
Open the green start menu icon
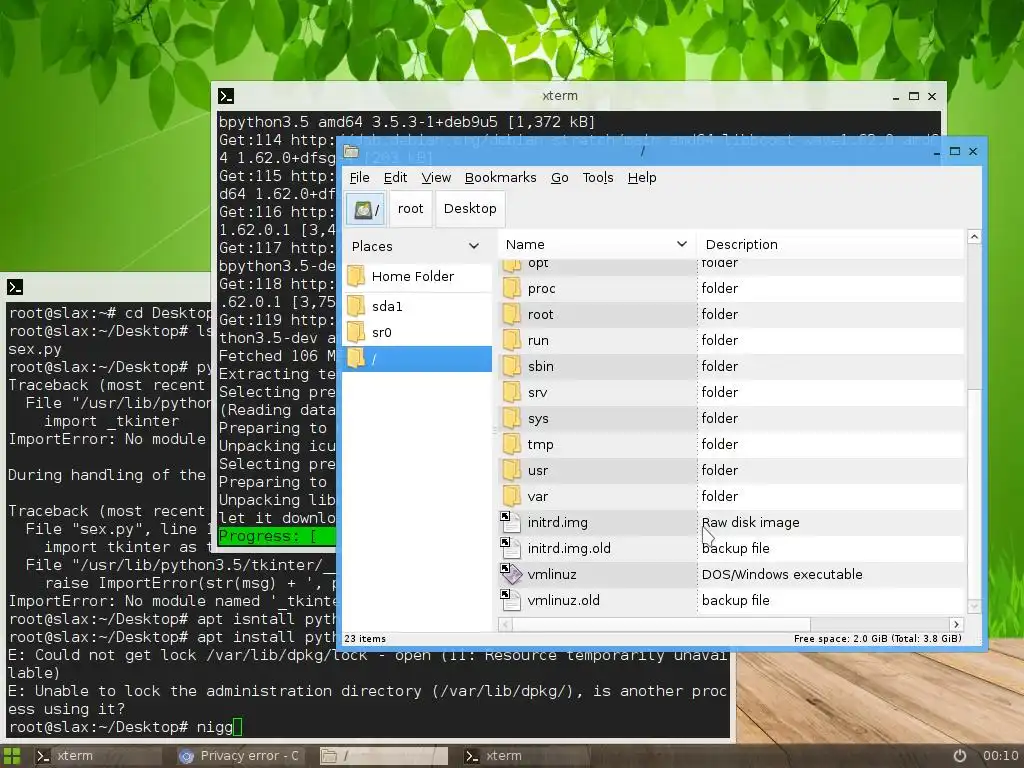tap(12, 756)
